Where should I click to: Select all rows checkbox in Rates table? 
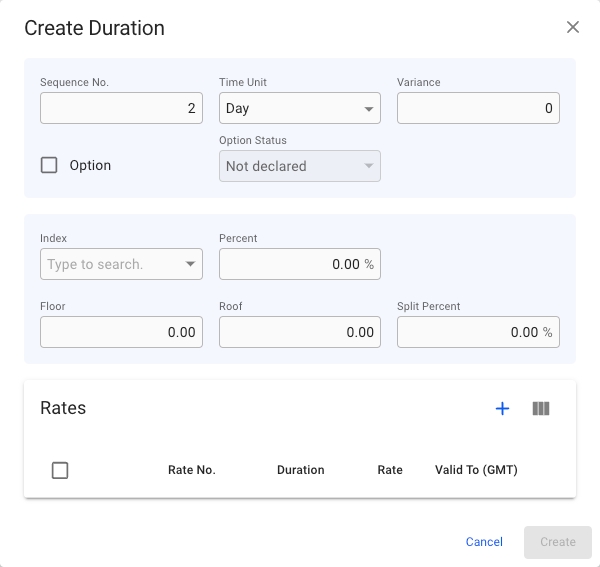click(x=60, y=470)
